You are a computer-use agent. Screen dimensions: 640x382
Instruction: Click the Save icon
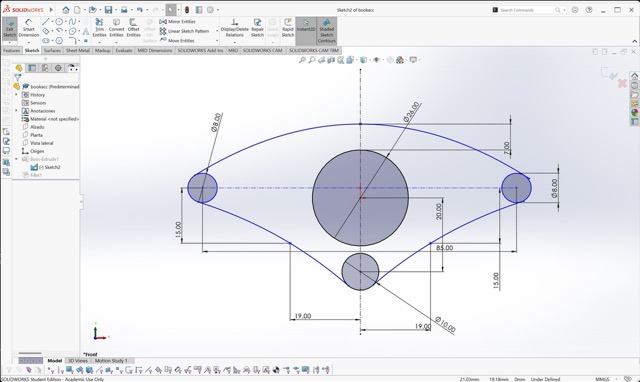108,9
